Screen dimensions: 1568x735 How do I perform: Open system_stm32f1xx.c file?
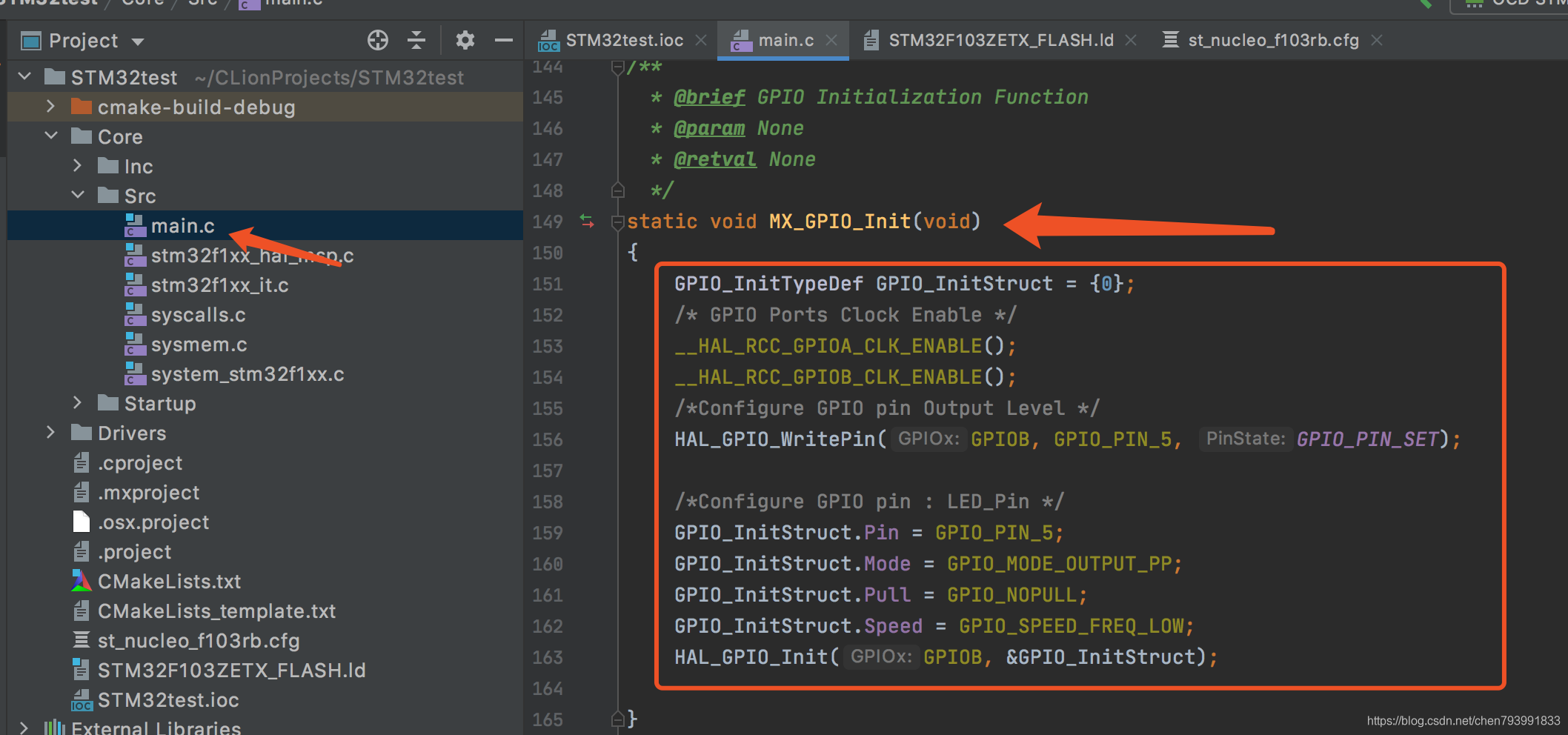pyautogui.click(x=248, y=374)
